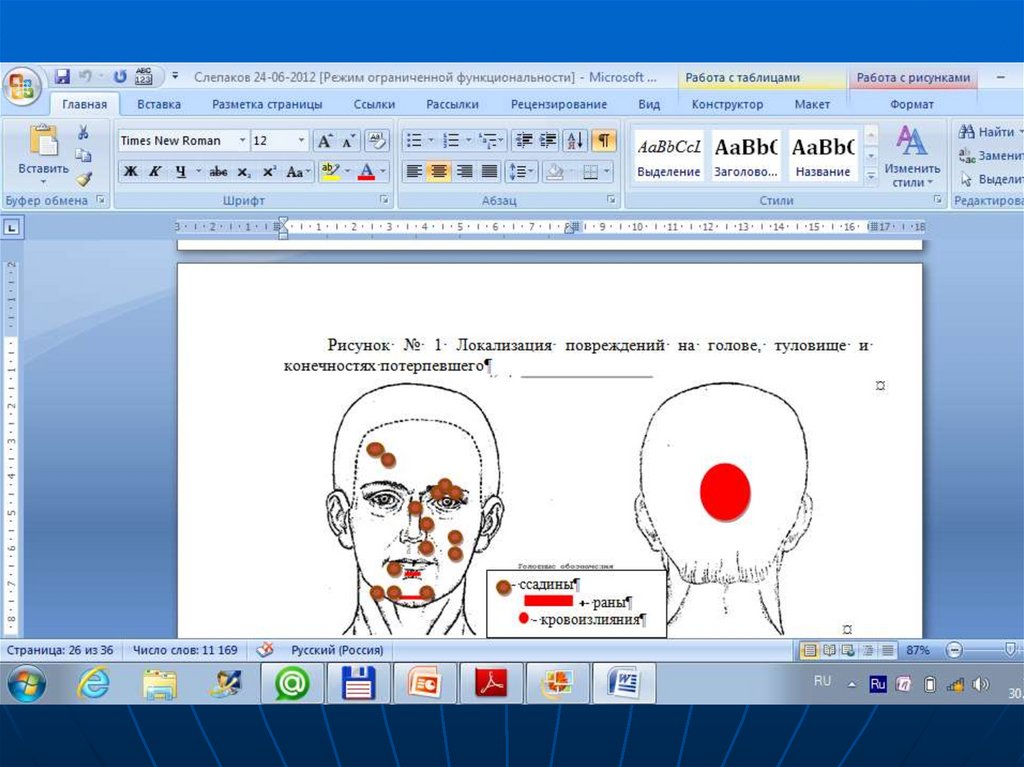Screen dimensions: 1024x767
Task: Click the Format Painter brush icon
Action: pyautogui.click(x=84, y=178)
